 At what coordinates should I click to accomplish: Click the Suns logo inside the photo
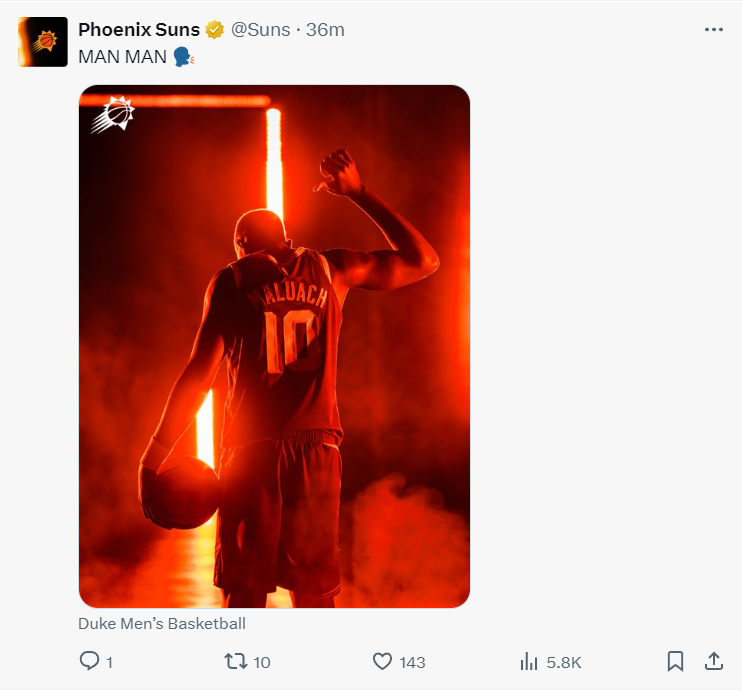coord(112,114)
